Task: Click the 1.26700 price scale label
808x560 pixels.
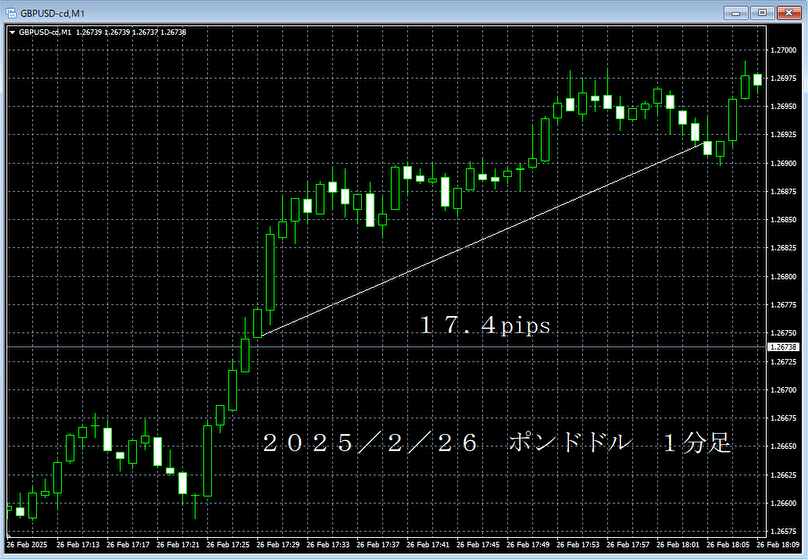Action: [783, 390]
